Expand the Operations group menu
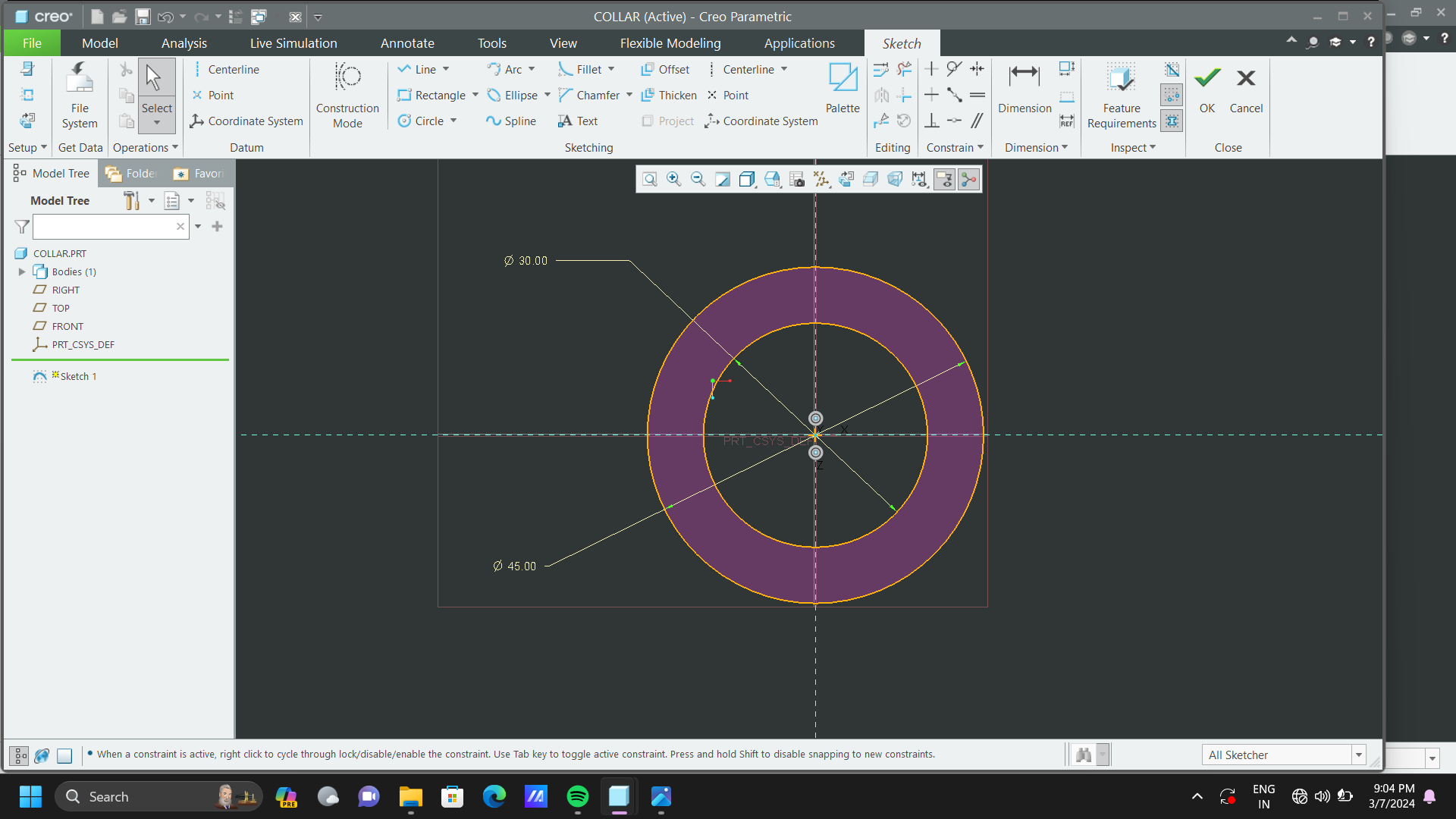Screen dimensions: 1456x819 (x=146, y=147)
